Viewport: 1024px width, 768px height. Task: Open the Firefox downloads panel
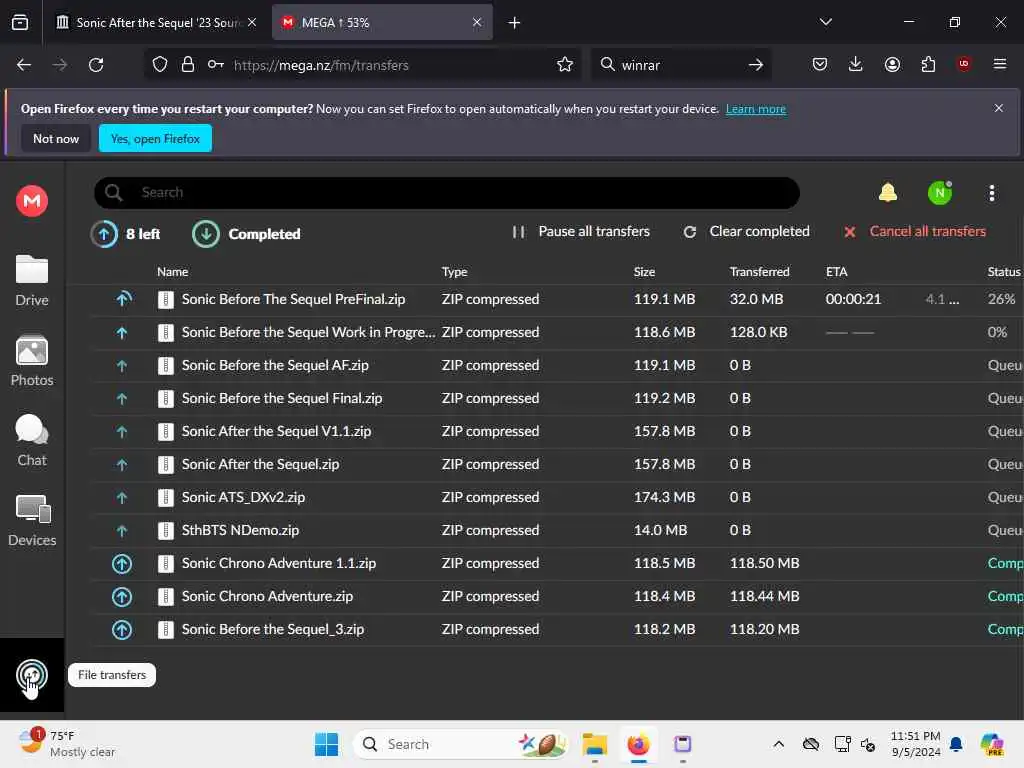point(856,64)
